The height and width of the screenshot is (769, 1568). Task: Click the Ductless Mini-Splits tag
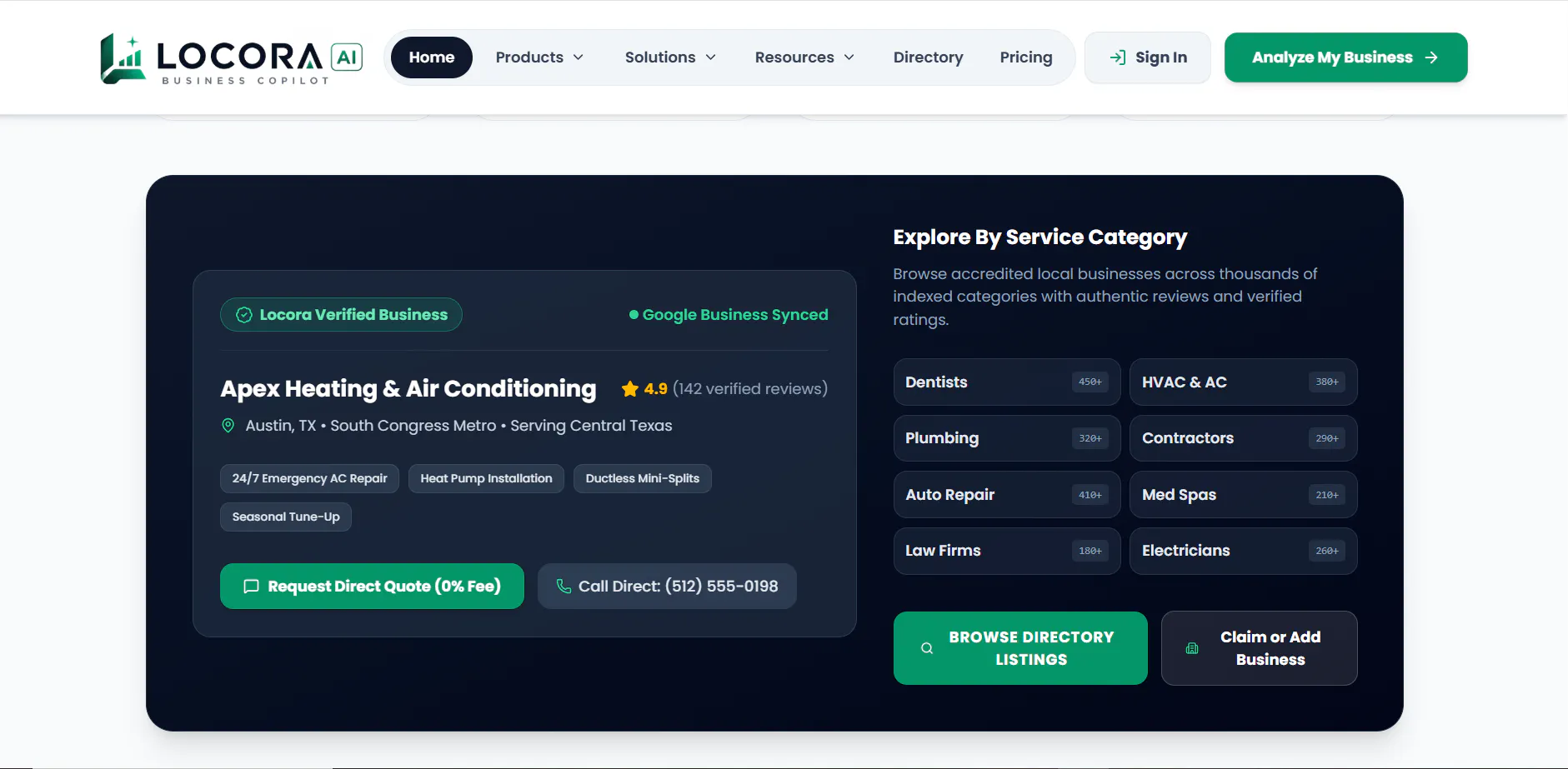coord(643,478)
